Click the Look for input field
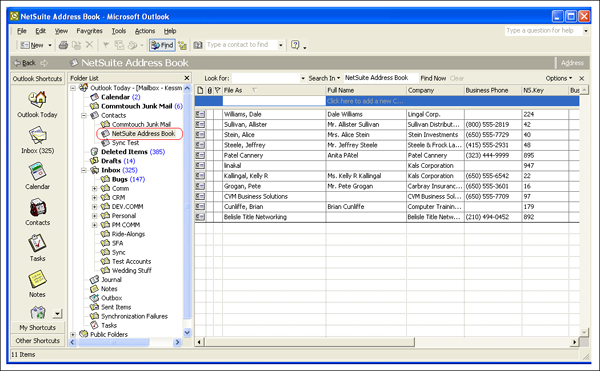Viewport: 600px width, 371px height. click(x=266, y=78)
